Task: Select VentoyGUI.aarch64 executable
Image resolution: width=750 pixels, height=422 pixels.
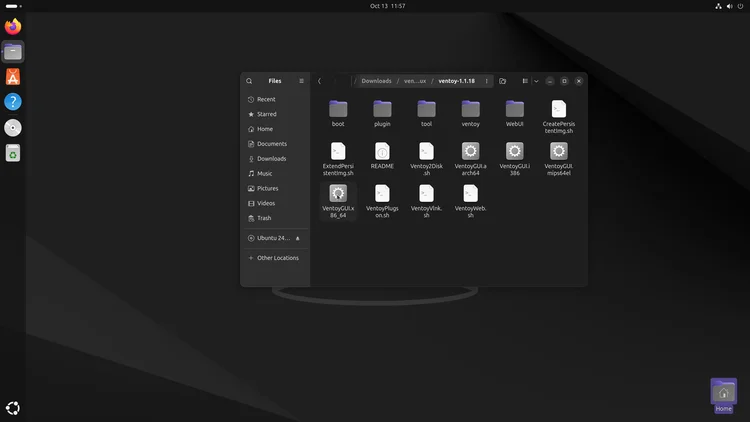Action: click(x=470, y=159)
